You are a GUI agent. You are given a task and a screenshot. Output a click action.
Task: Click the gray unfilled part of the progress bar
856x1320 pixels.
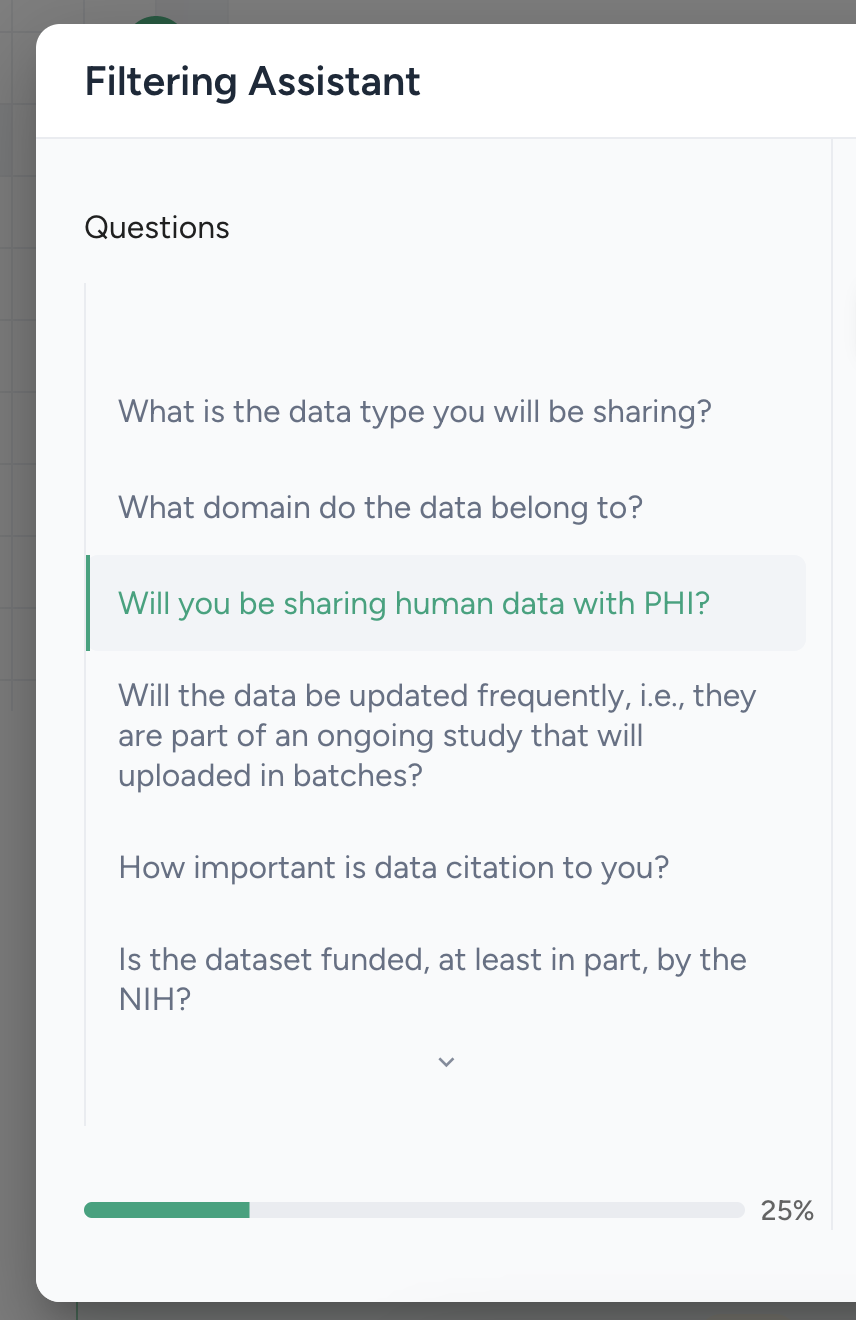497,1210
